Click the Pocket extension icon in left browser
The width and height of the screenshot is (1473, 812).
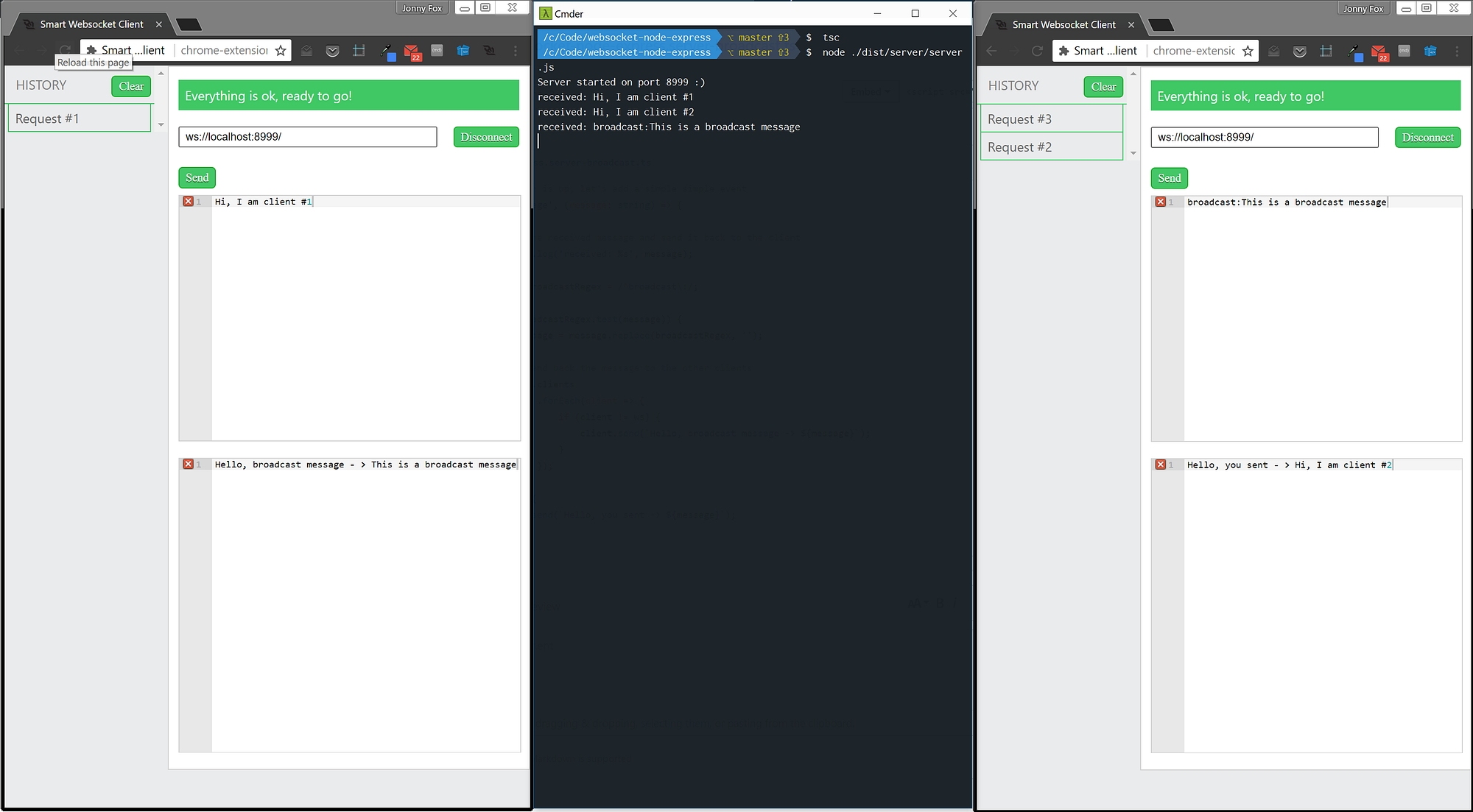[332, 51]
